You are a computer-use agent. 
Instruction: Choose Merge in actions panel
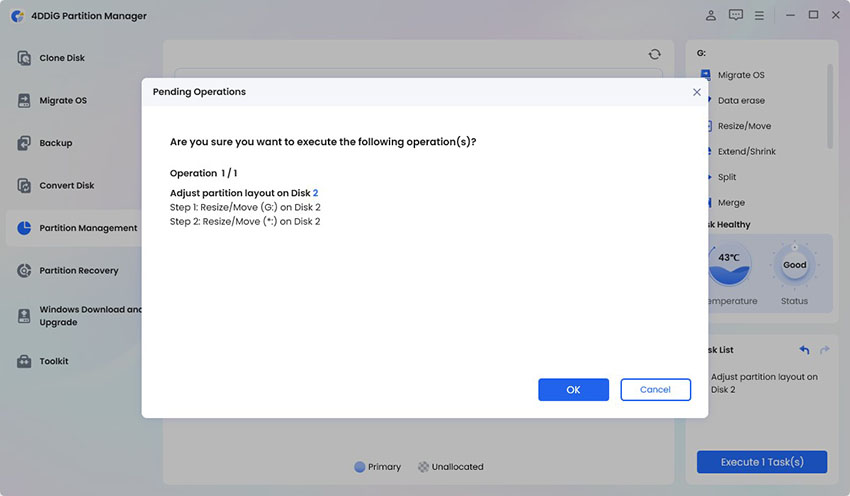[731, 202]
